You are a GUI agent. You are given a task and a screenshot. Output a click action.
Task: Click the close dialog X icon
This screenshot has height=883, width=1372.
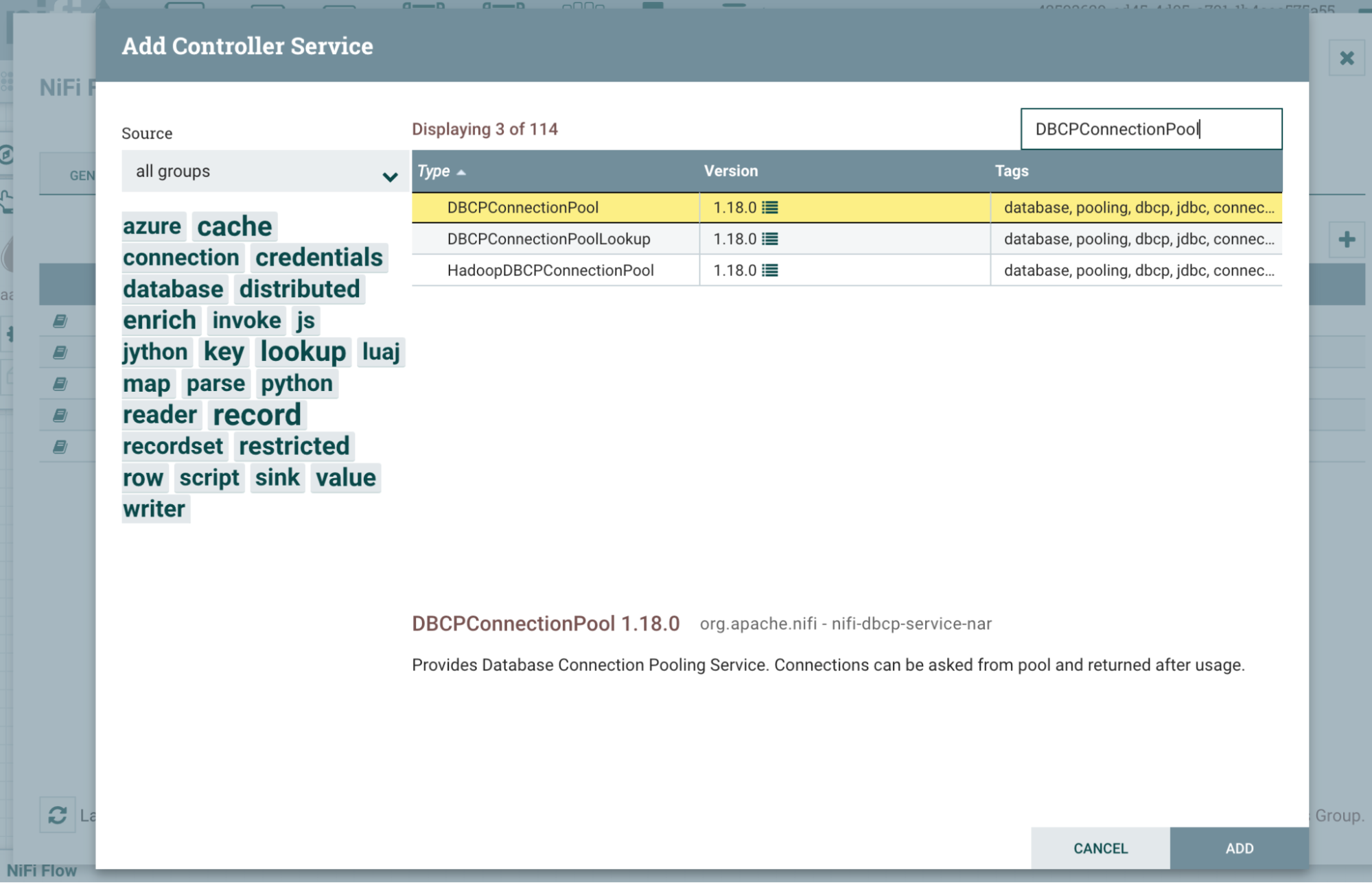[x=1346, y=58]
